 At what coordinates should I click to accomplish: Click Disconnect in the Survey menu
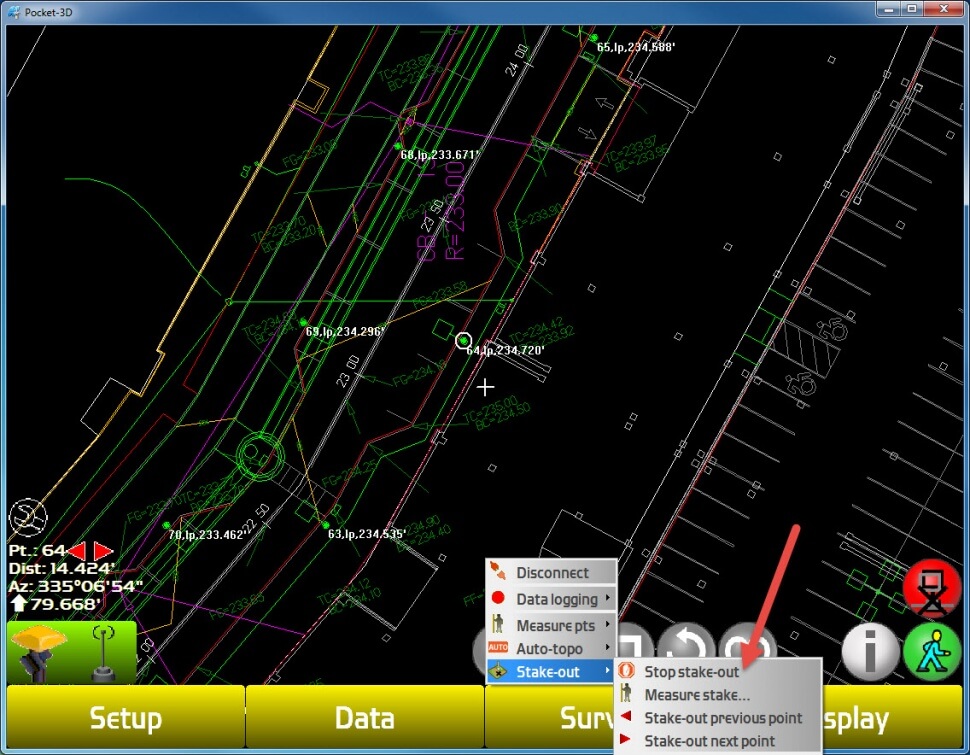551,573
